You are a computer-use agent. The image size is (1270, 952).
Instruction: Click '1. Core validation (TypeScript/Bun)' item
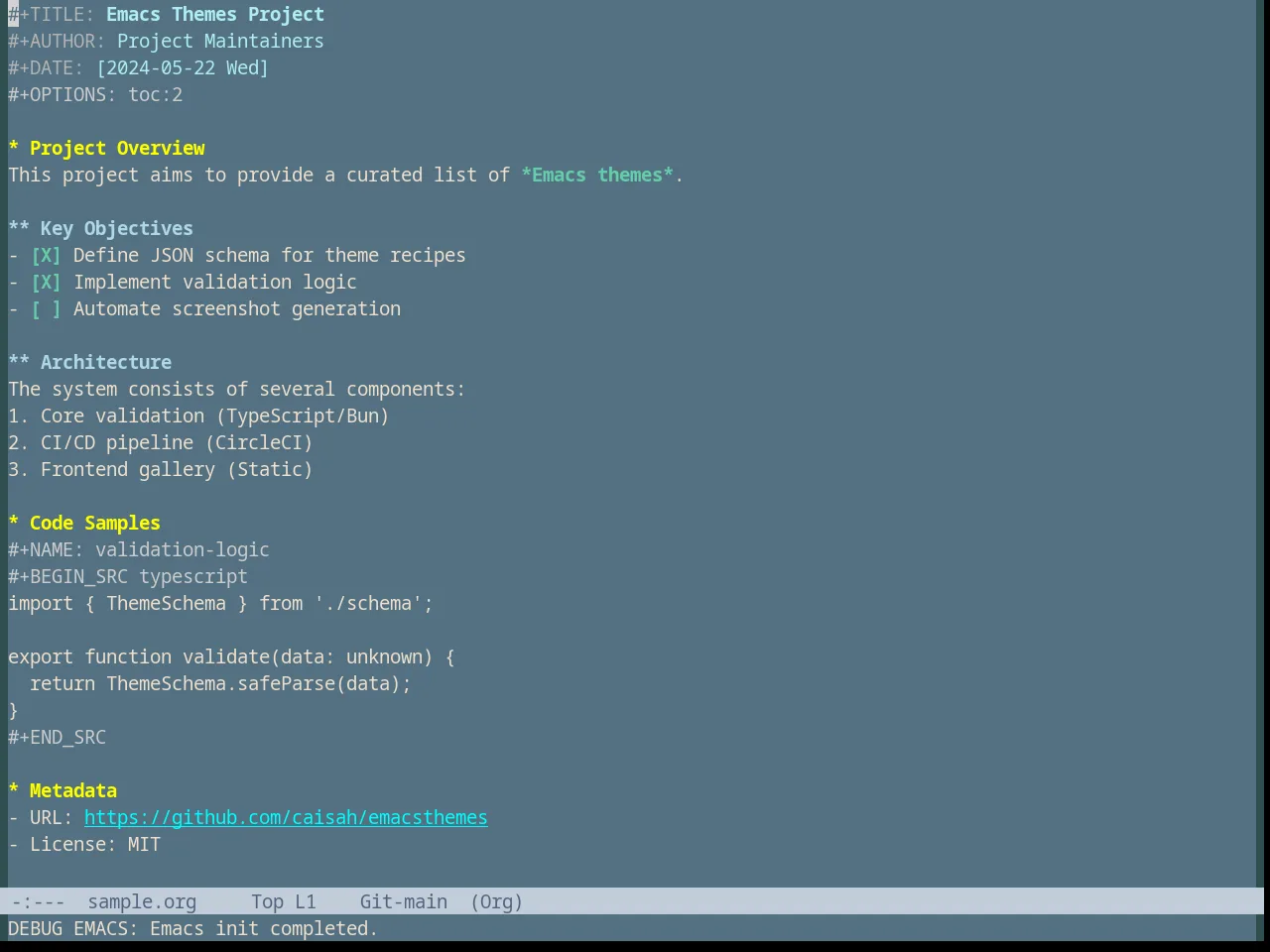[198, 416]
